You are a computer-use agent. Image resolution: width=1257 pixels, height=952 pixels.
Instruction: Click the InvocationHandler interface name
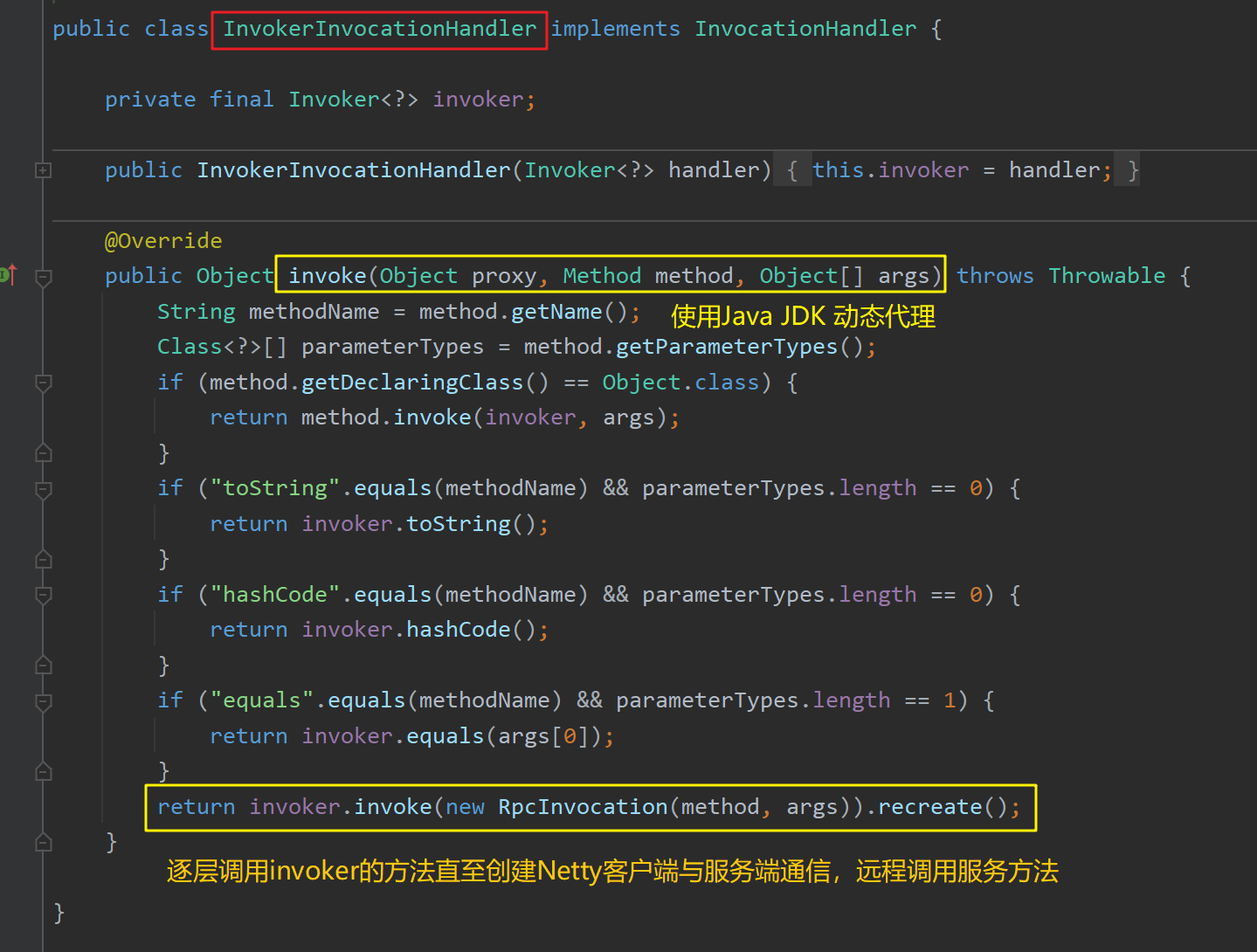pos(805,29)
